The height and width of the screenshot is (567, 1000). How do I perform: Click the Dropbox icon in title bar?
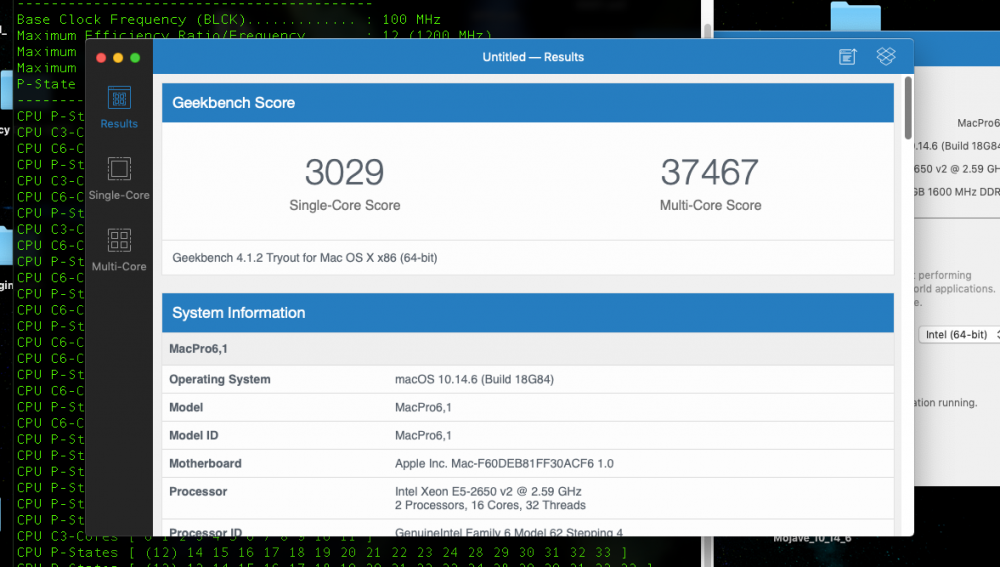[x=886, y=56]
